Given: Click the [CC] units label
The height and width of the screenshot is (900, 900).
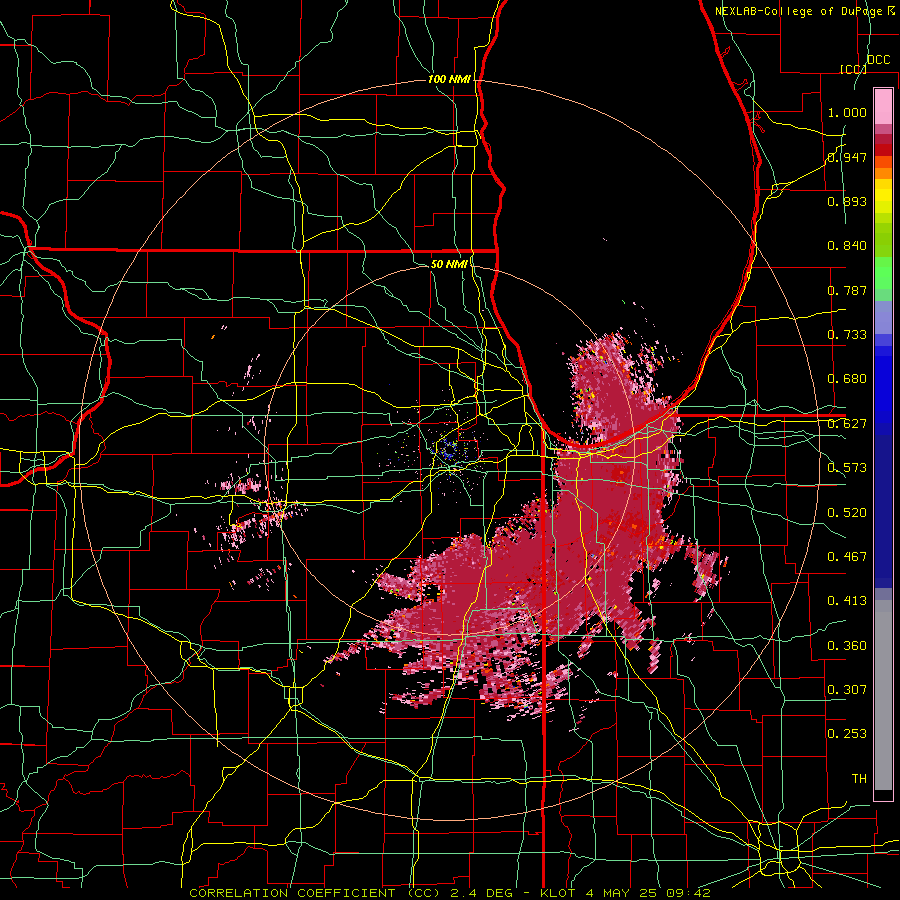Looking at the screenshot, I should click(x=853, y=69).
